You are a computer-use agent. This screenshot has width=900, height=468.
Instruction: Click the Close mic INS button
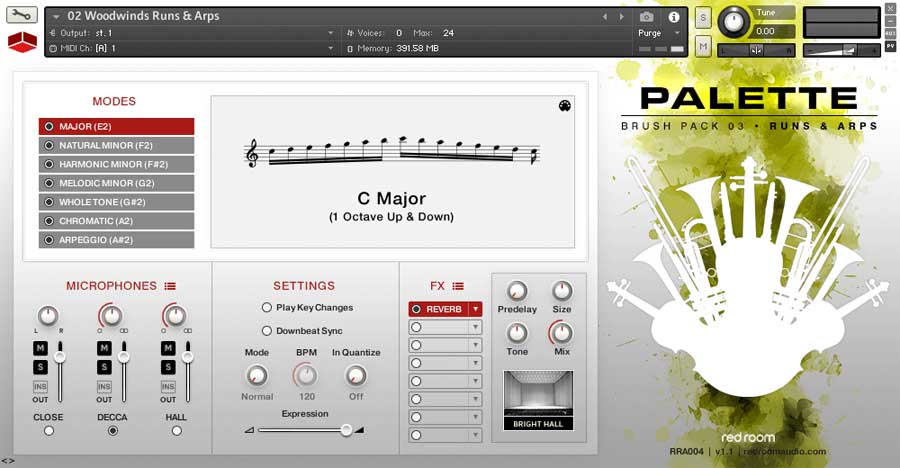click(40, 386)
